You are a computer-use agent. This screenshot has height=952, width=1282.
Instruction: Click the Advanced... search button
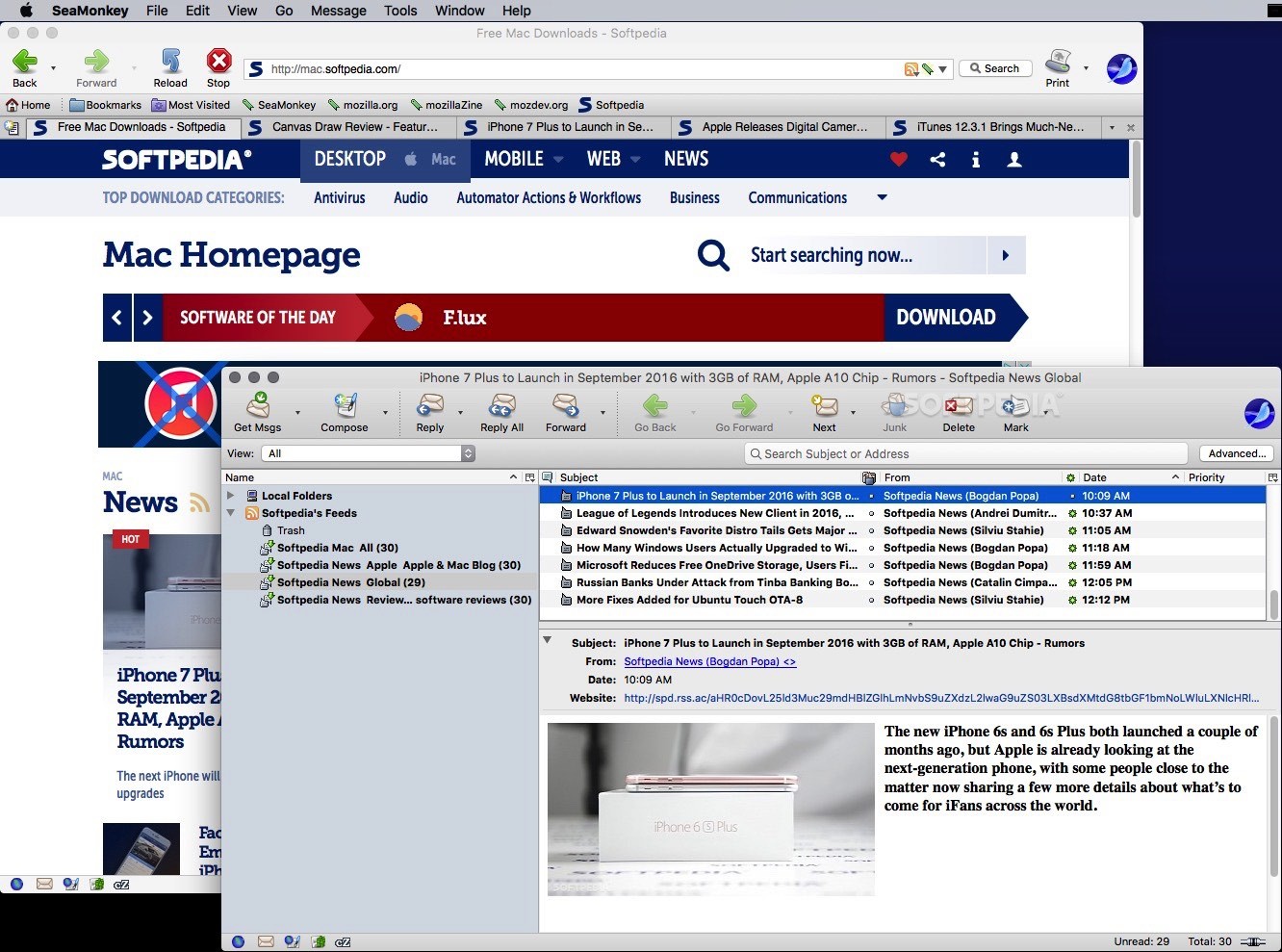[x=1237, y=453]
